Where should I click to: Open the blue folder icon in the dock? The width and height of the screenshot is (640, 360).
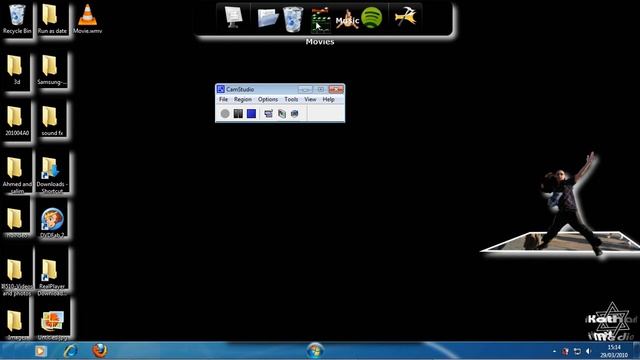point(268,18)
